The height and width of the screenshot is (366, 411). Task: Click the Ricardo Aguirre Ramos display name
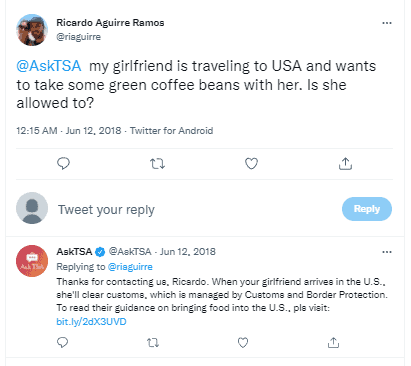click(x=110, y=23)
